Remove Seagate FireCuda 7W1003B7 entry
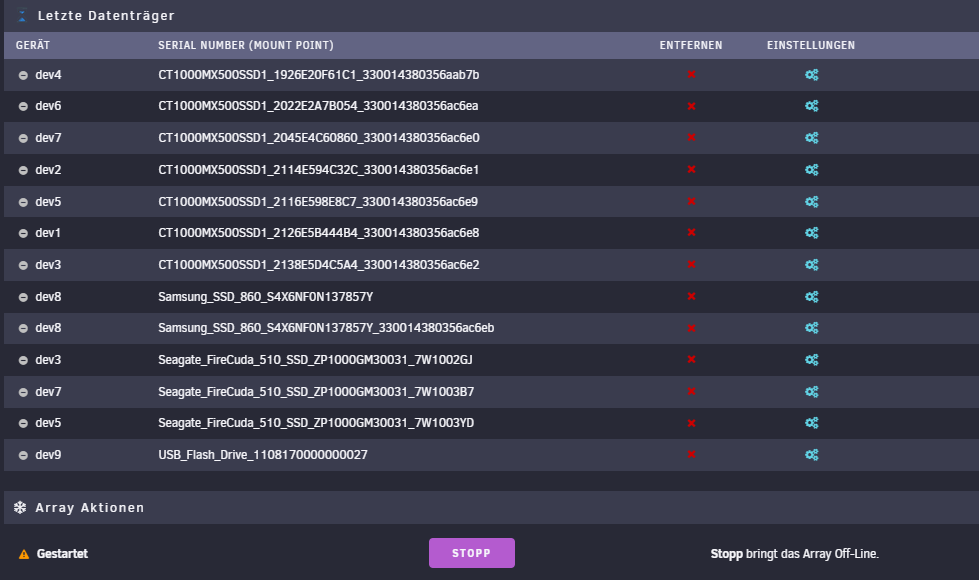This screenshot has height=580, width=979. [x=691, y=391]
